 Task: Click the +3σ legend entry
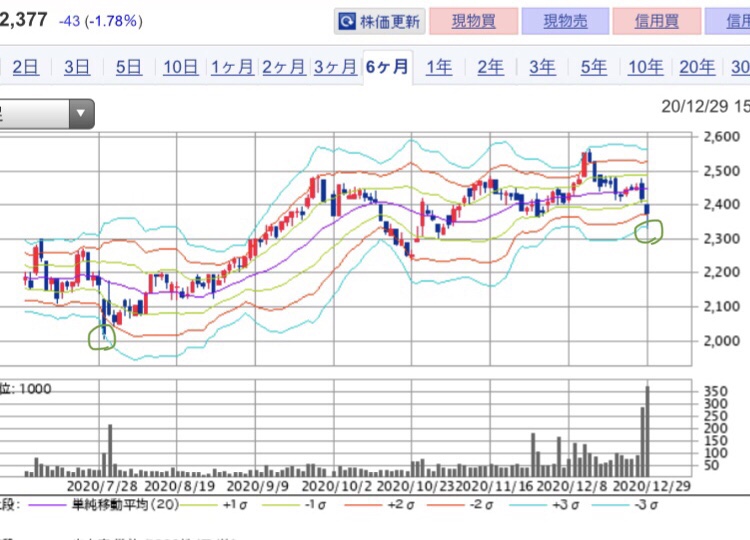pyautogui.click(x=566, y=505)
